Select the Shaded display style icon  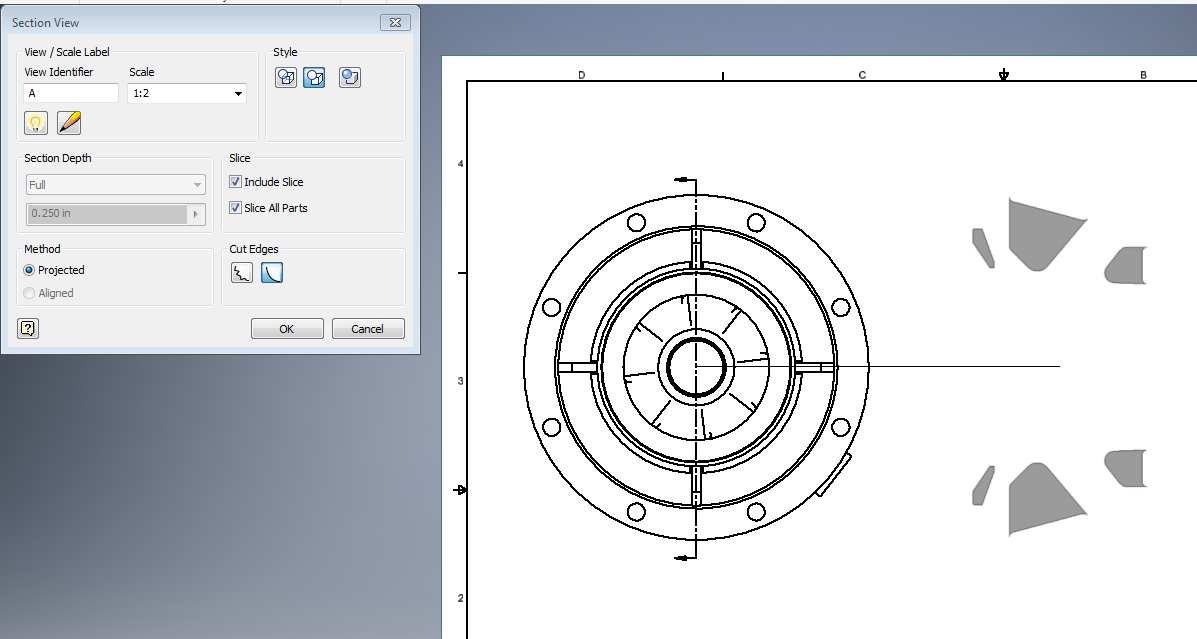click(349, 77)
